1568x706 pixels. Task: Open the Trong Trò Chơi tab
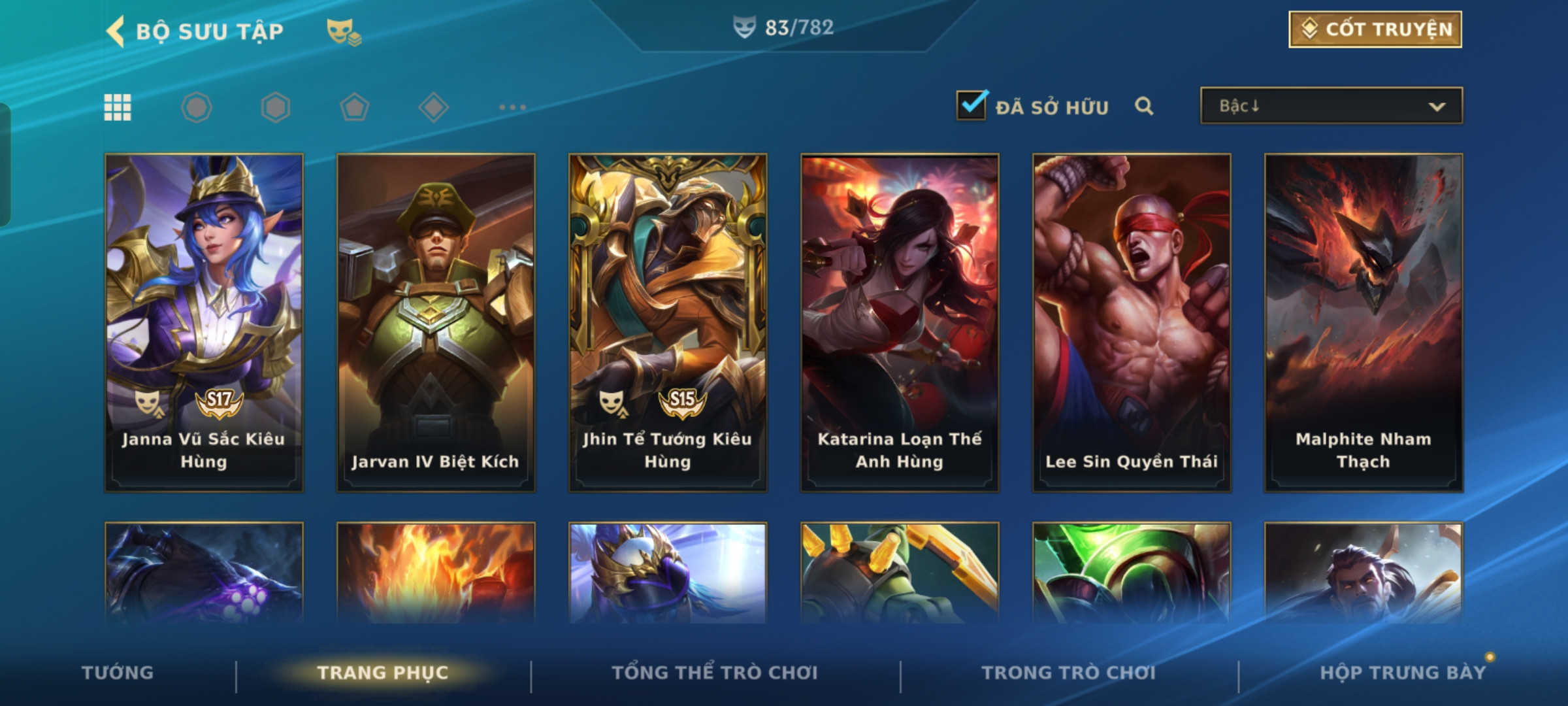1069,673
